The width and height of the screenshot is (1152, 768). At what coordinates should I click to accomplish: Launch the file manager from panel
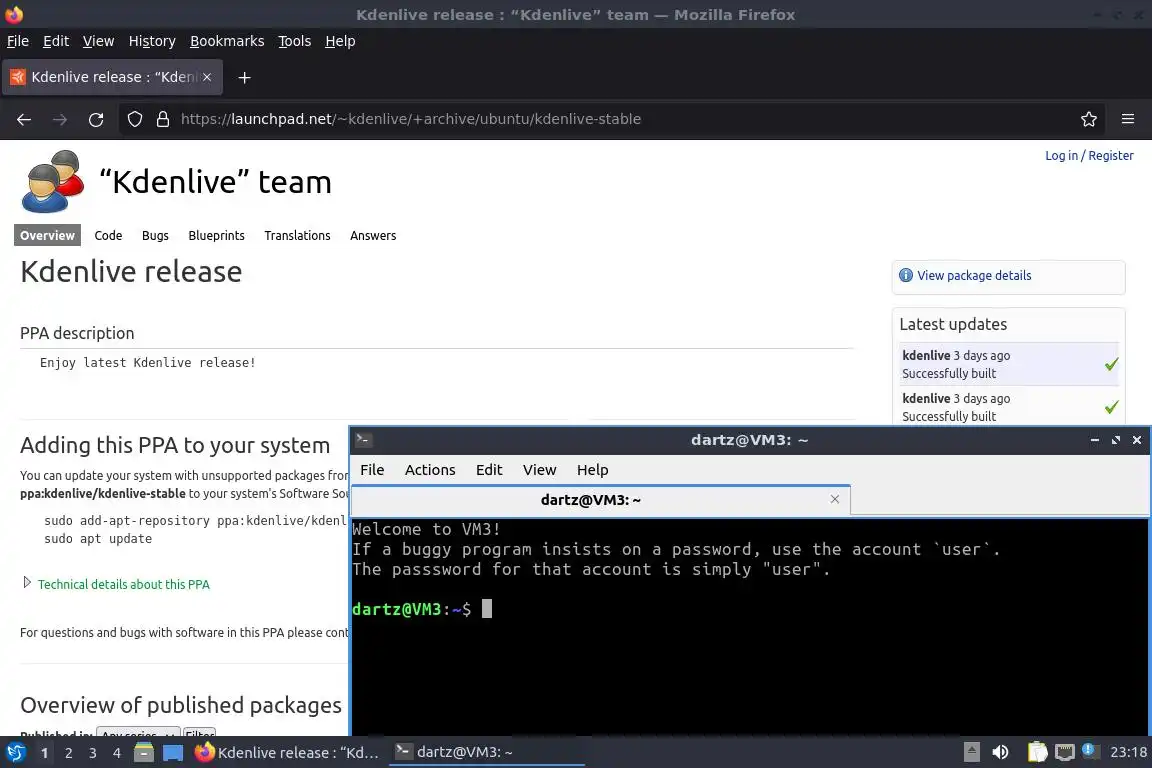(144, 752)
